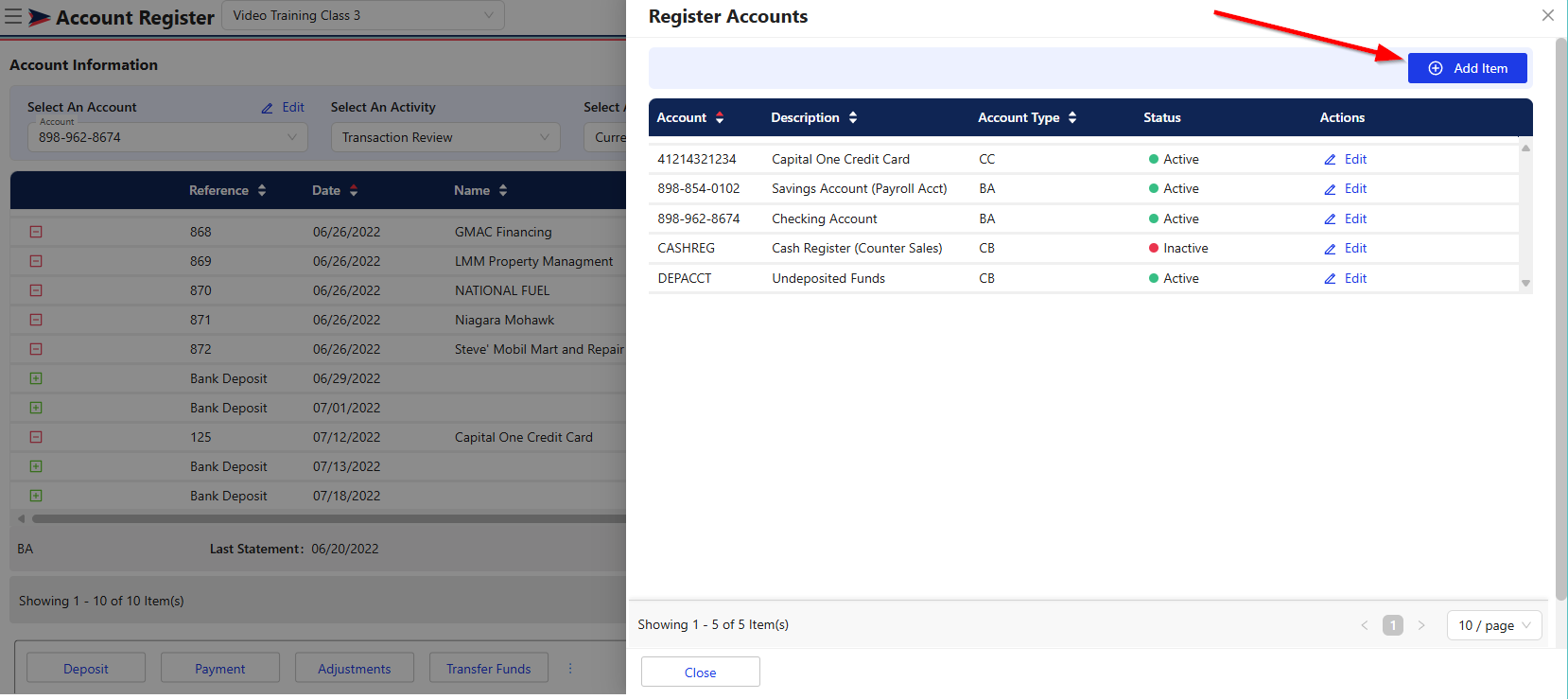The width and height of the screenshot is (1568, 699).
Task: Expand Bank Deposit row dated 07/13/2022
Action: 36,466
